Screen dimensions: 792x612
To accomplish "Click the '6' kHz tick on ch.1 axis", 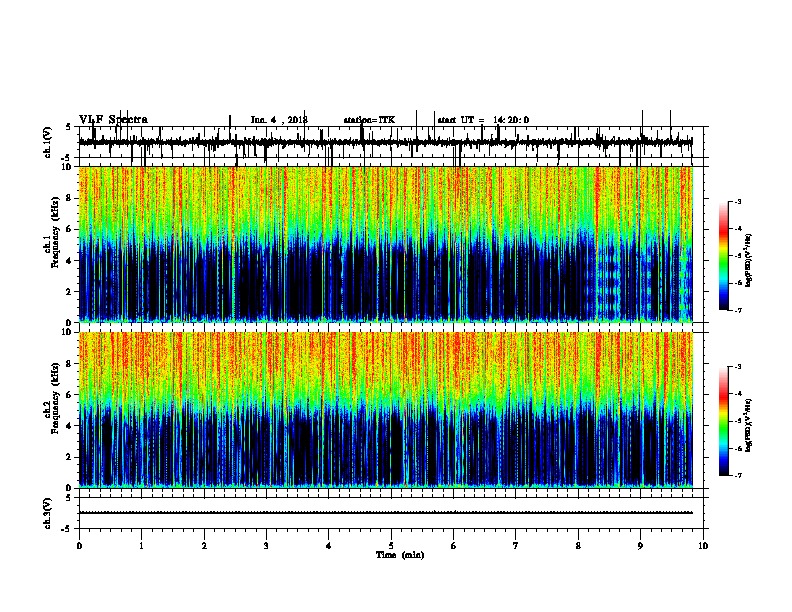I will [70, 229].
